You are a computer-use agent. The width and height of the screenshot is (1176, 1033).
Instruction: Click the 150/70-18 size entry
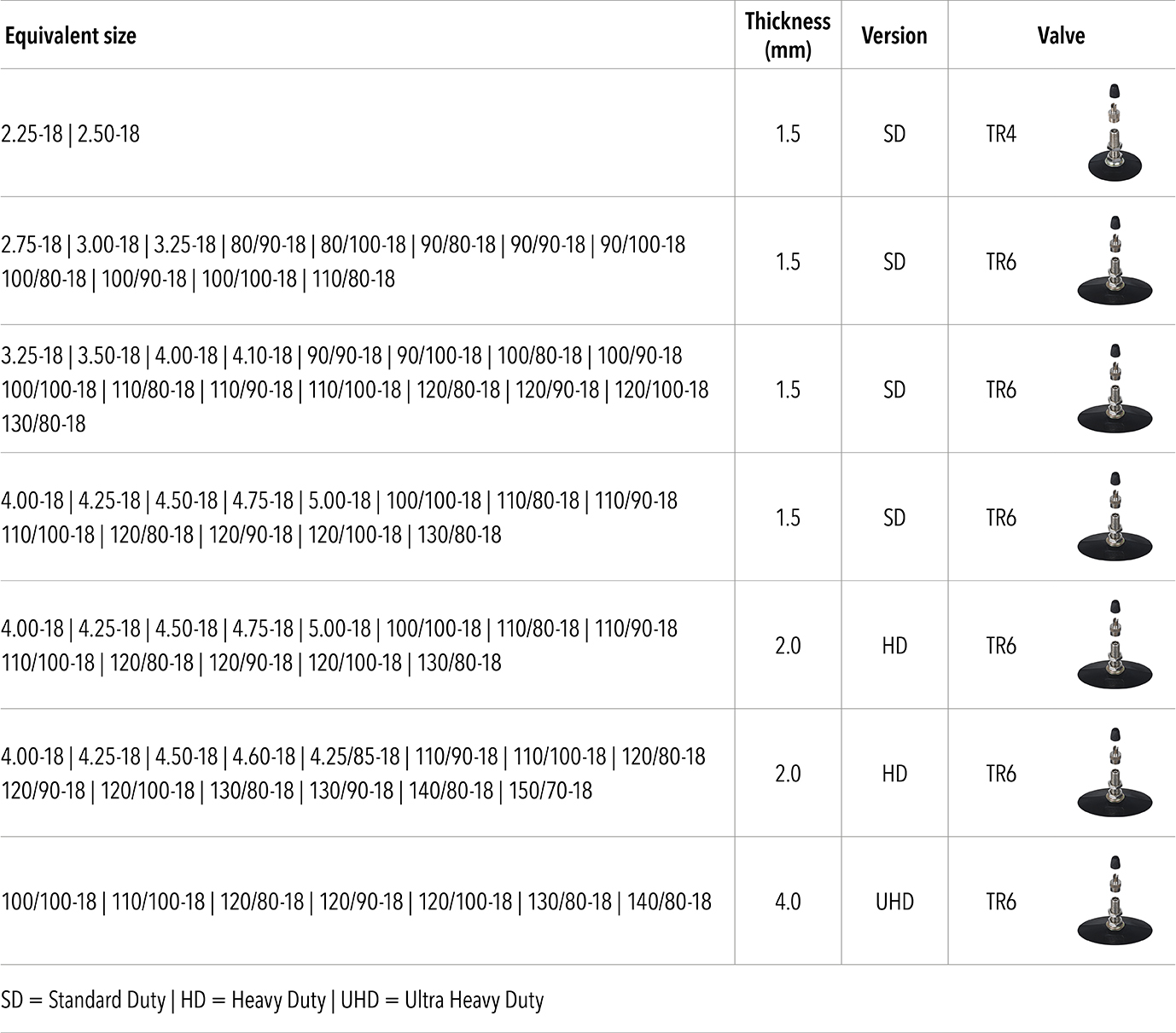click(550, 791)
